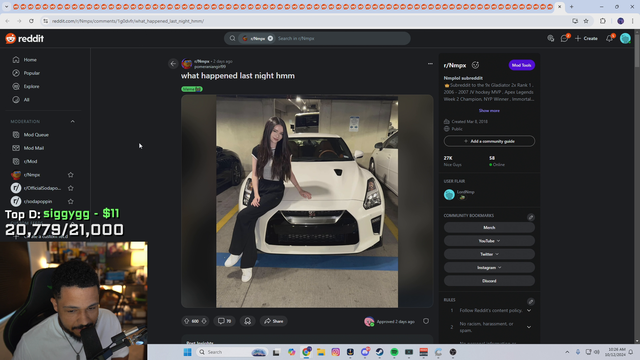
Task: Open Steam from the taskbar
Action: [x=379, y=352]
